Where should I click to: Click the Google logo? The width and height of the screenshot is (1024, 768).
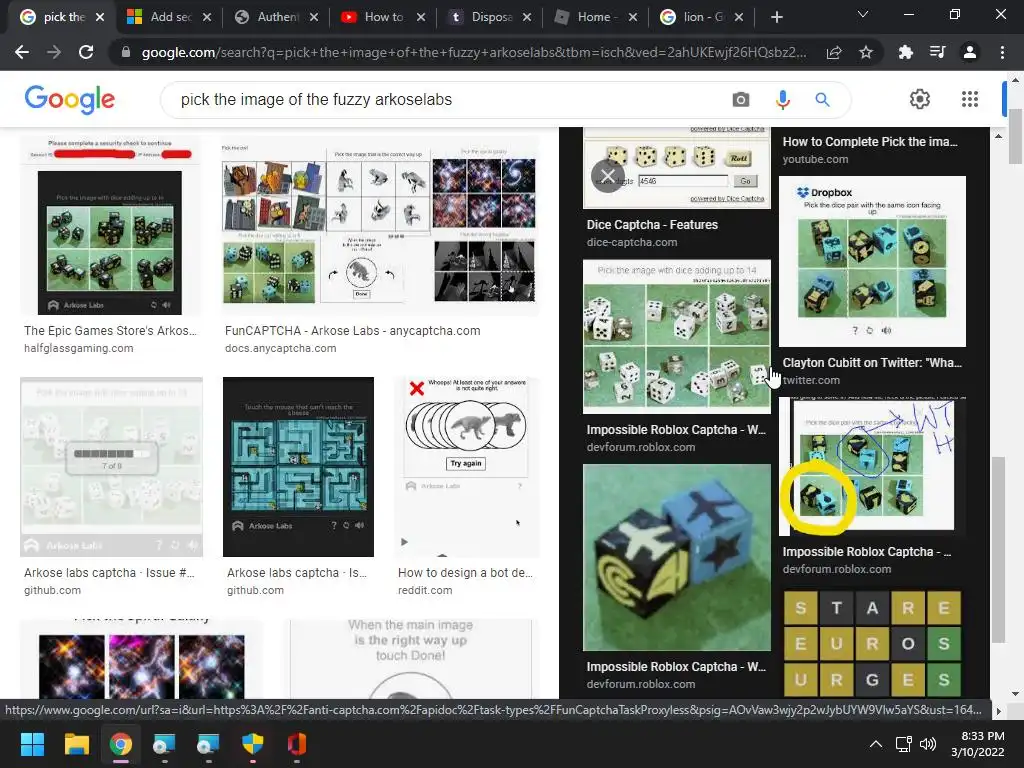(x=70, y=99)
